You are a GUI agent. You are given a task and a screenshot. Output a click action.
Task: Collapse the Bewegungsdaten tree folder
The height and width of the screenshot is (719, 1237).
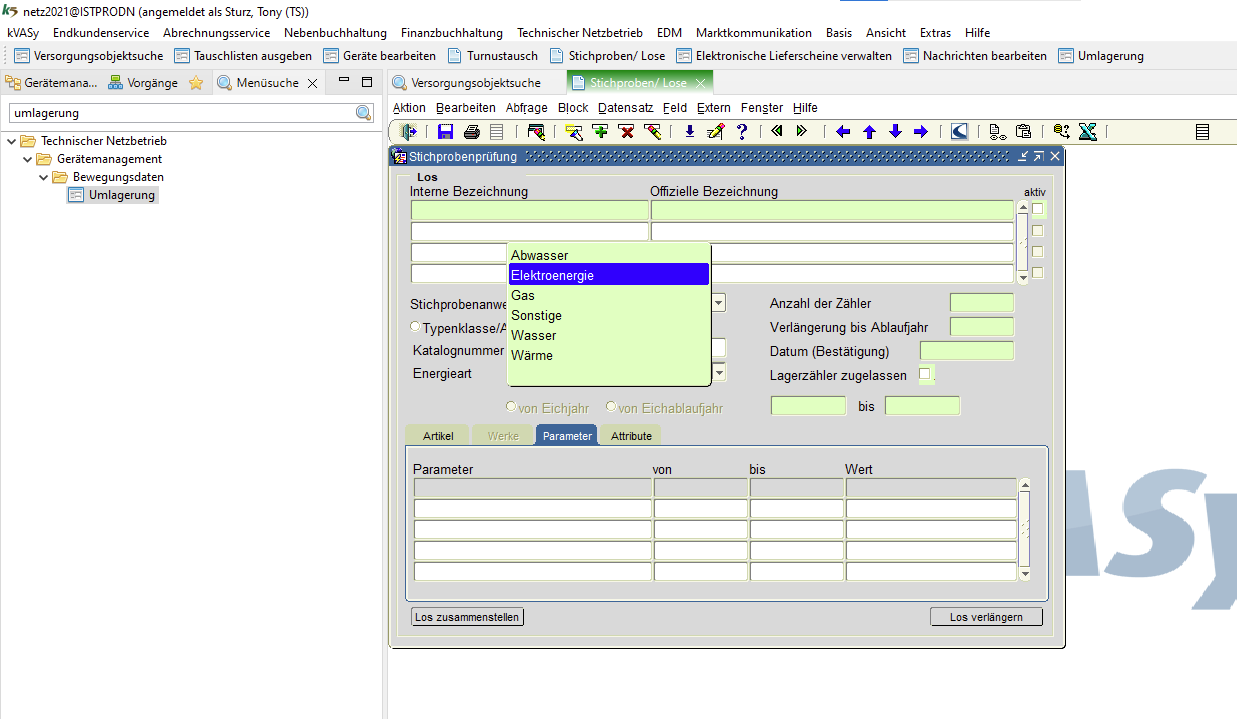(x=44, y=177)
